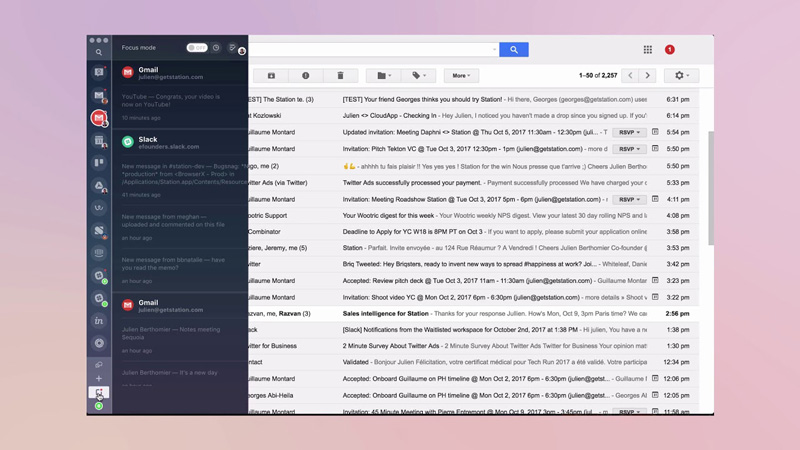Expand the Labels tag dropdown
Image resolution: width=800 pixels, height=450 pixels.
coord(418,76)
